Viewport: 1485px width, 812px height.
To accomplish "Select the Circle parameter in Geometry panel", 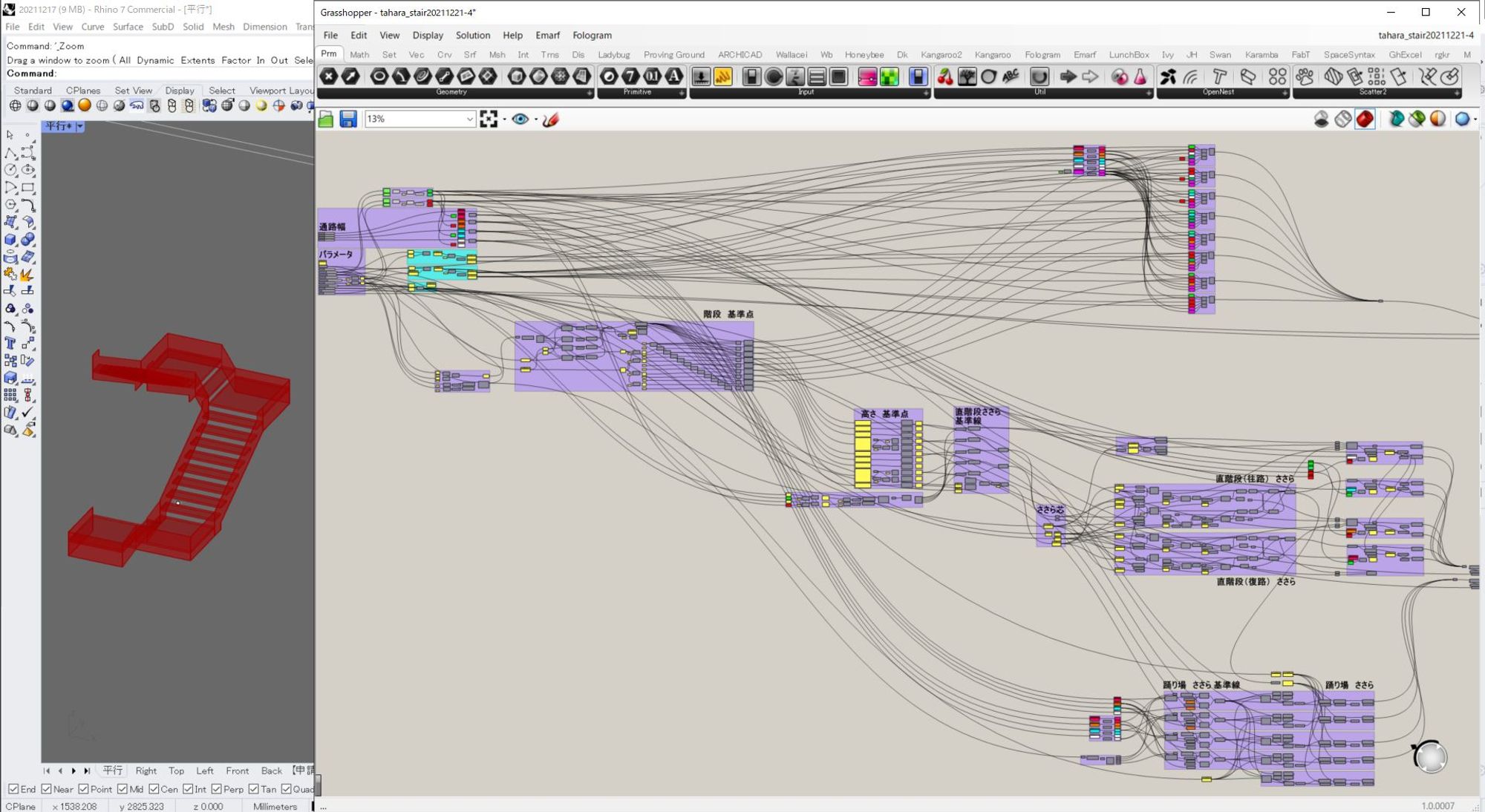I will [x=379, y=76].
